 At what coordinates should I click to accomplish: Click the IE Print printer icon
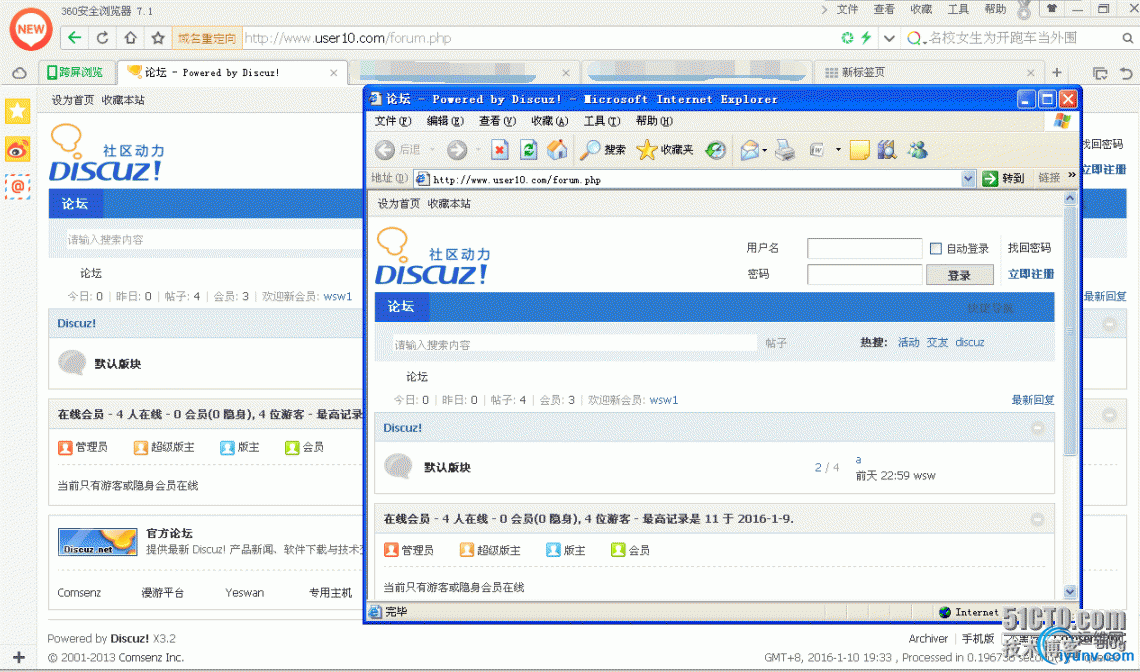coord(784,150)
